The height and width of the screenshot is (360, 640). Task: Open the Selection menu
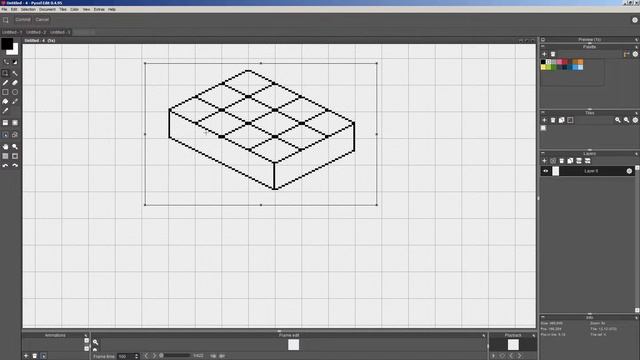click(28, 9)
